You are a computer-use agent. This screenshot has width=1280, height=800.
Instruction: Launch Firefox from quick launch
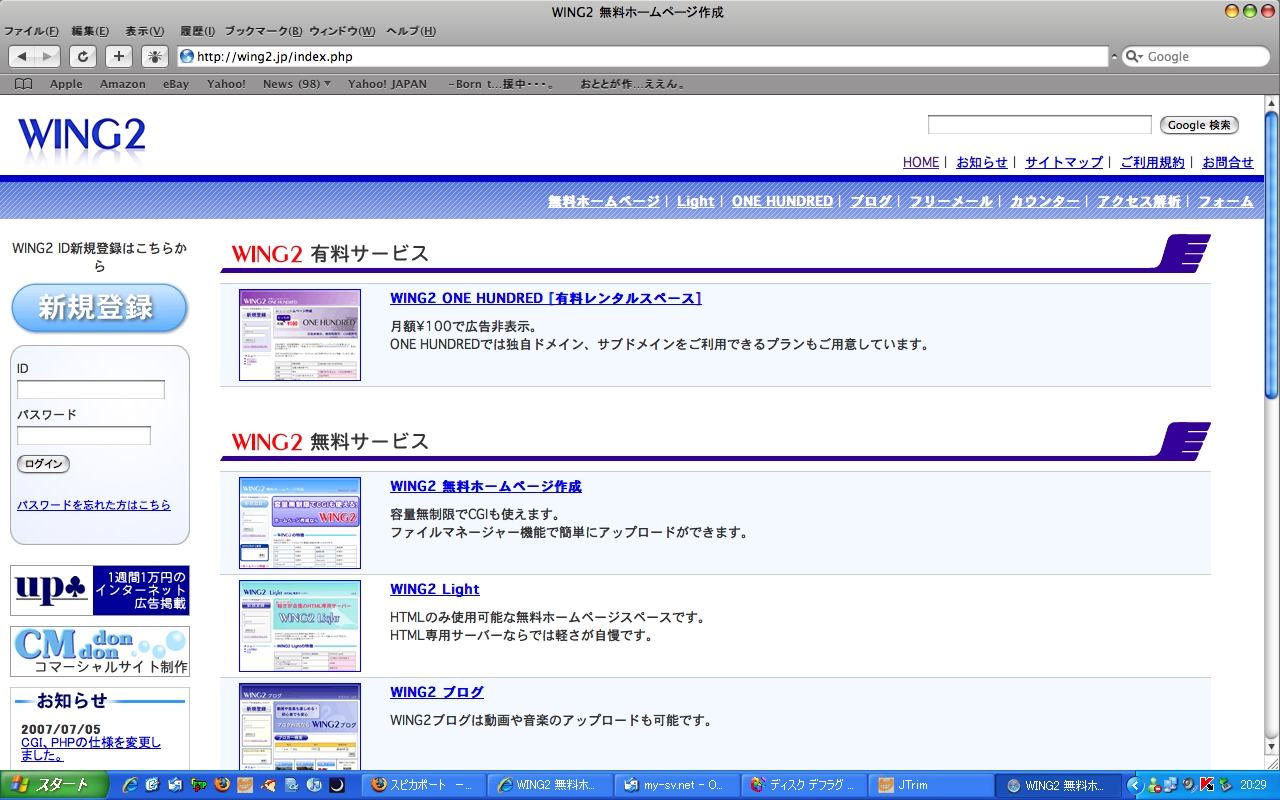223,785
